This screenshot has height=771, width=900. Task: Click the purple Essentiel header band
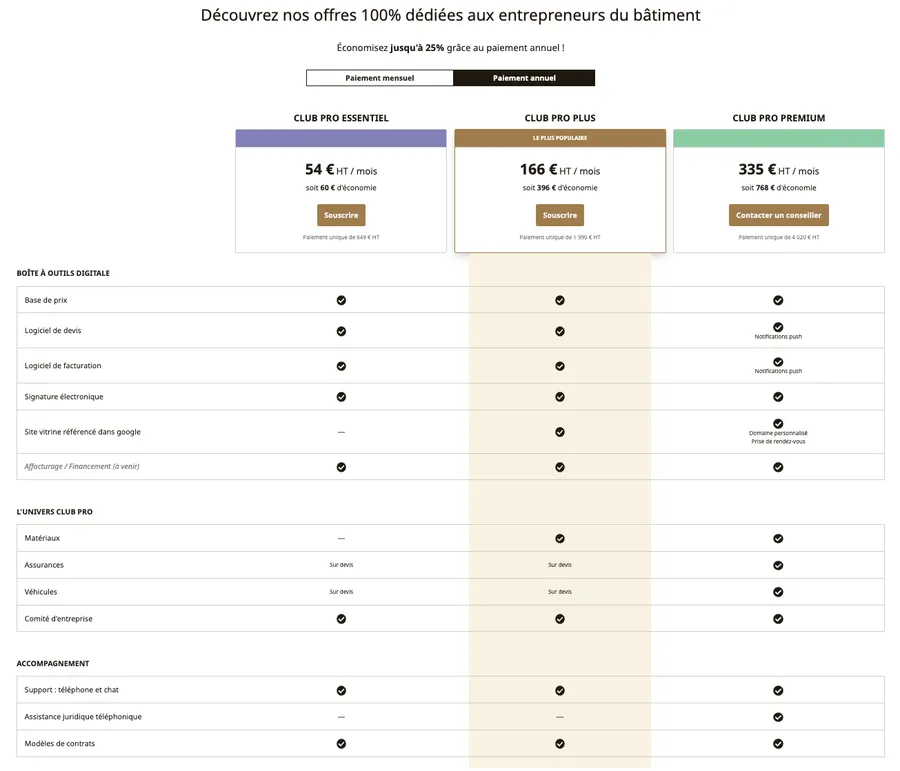(x=341, y=138)
